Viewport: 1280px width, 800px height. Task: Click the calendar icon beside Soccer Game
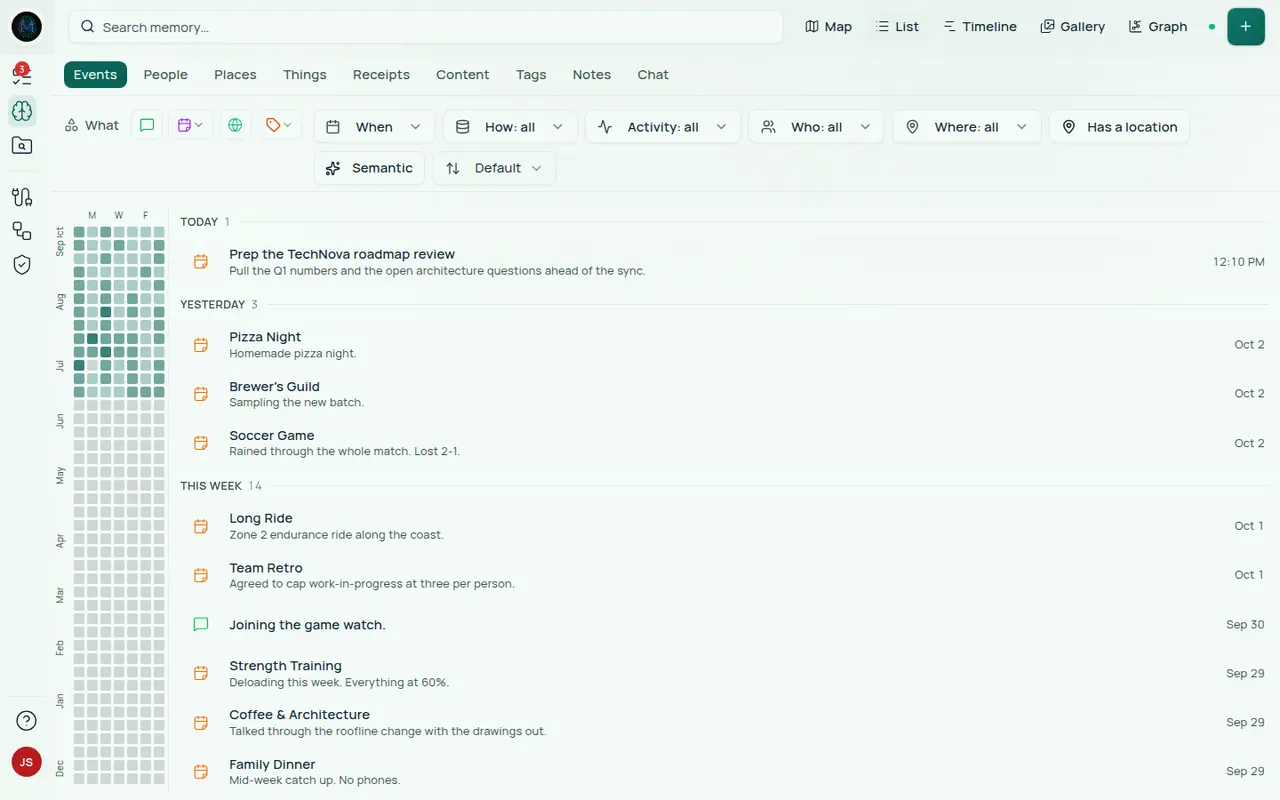(x=201, y=443)
